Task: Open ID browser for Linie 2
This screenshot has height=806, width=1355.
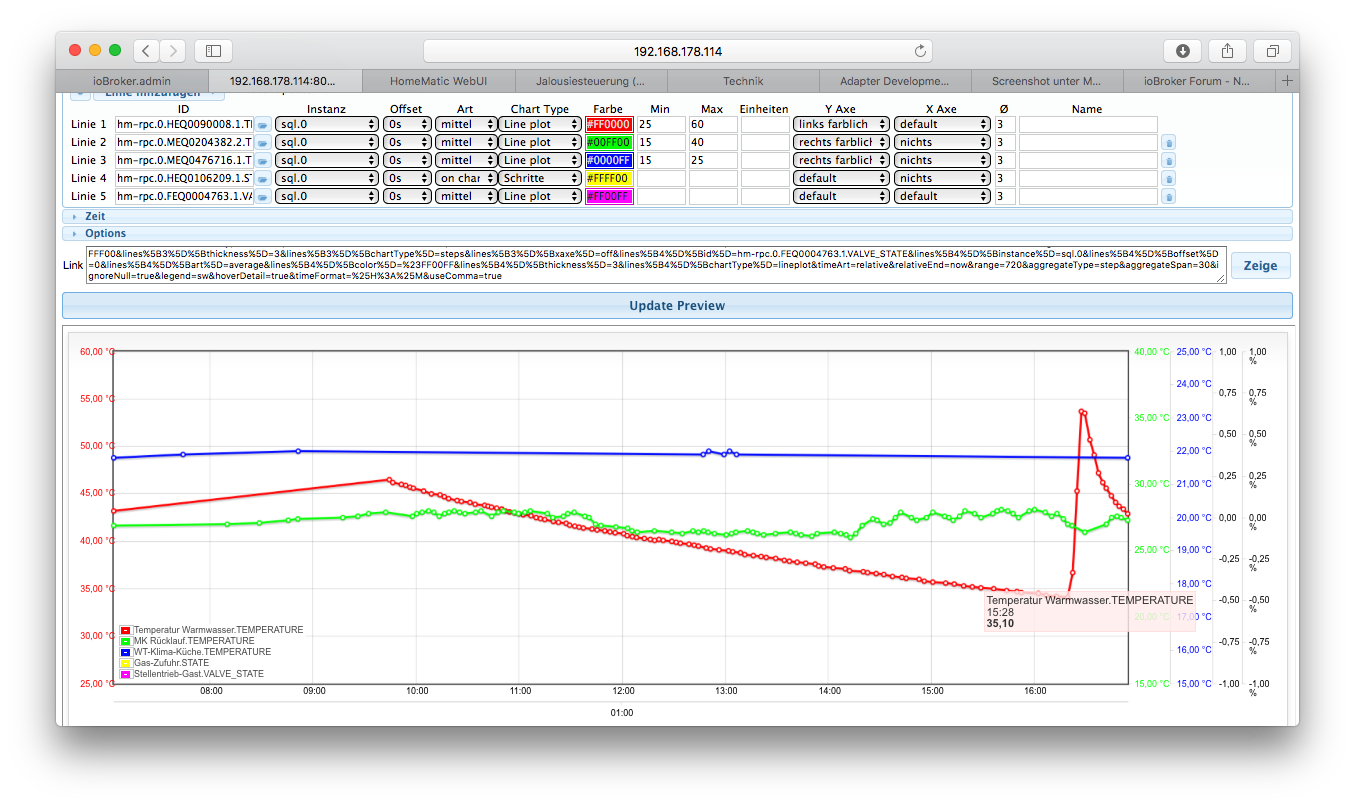Action: 263,143
